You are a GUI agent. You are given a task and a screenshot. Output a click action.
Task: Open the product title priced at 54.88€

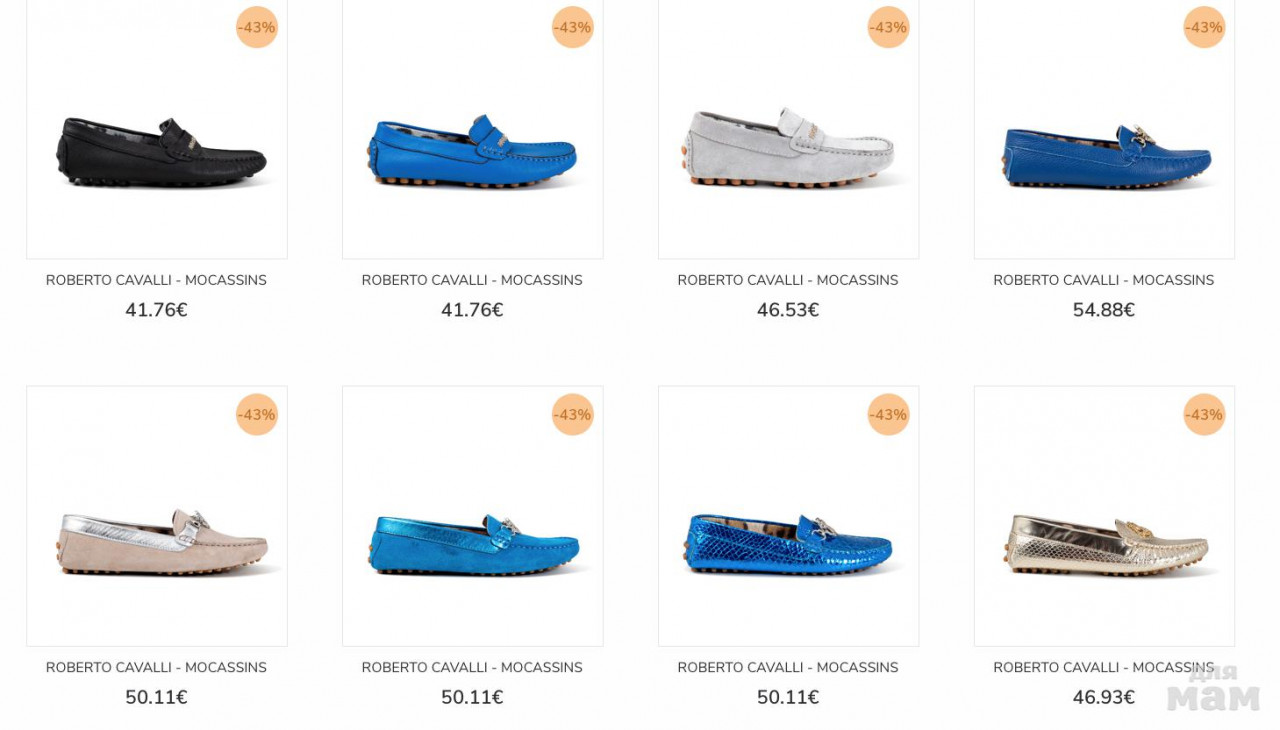pos(1104,280)
